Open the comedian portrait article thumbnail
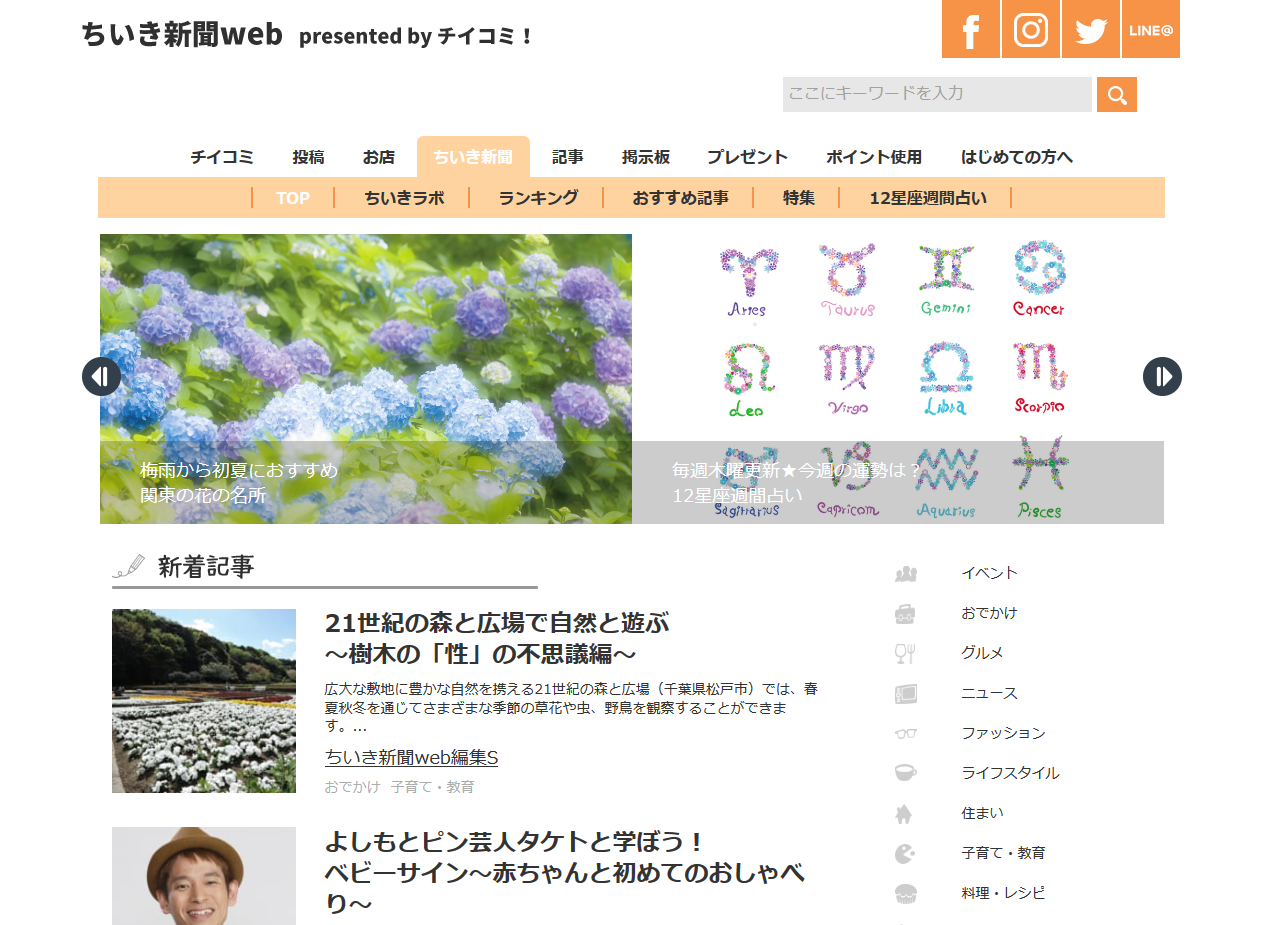 pyautogui.click(x=204, y=876)
